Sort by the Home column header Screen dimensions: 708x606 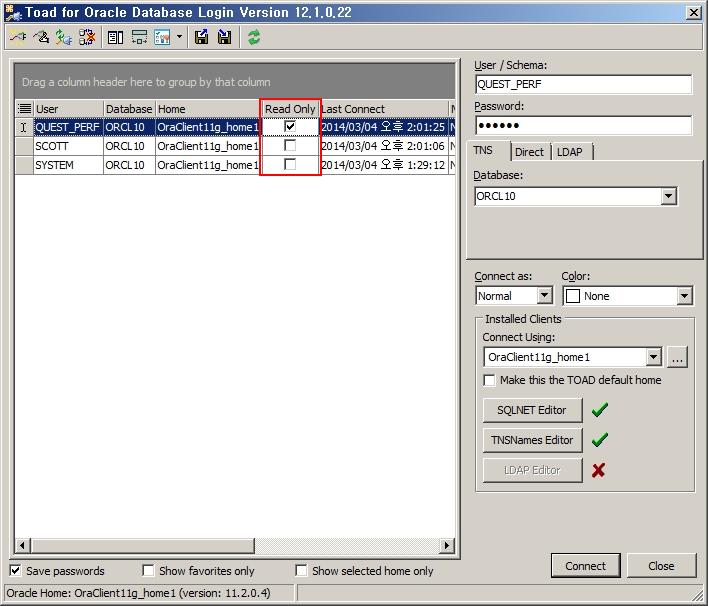pos(208,109)
